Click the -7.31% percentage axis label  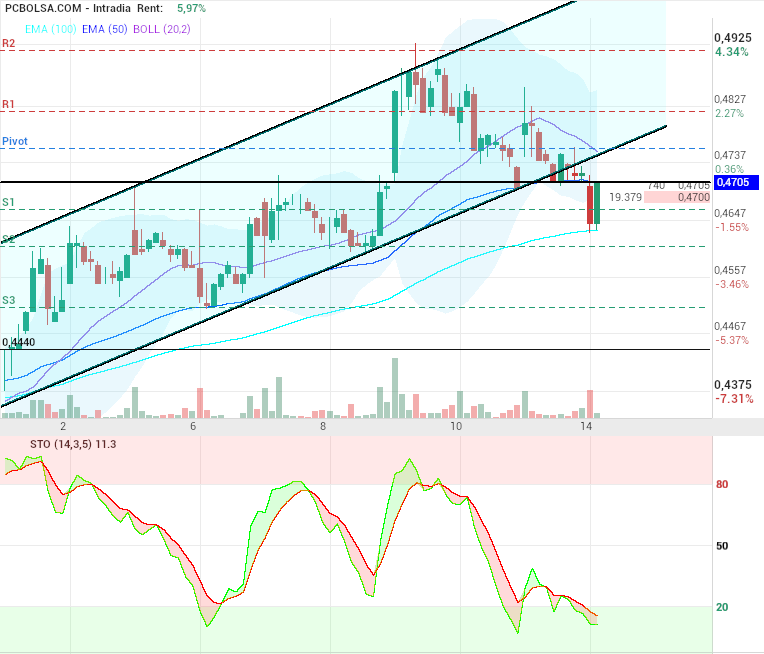[x=733, y=399]
